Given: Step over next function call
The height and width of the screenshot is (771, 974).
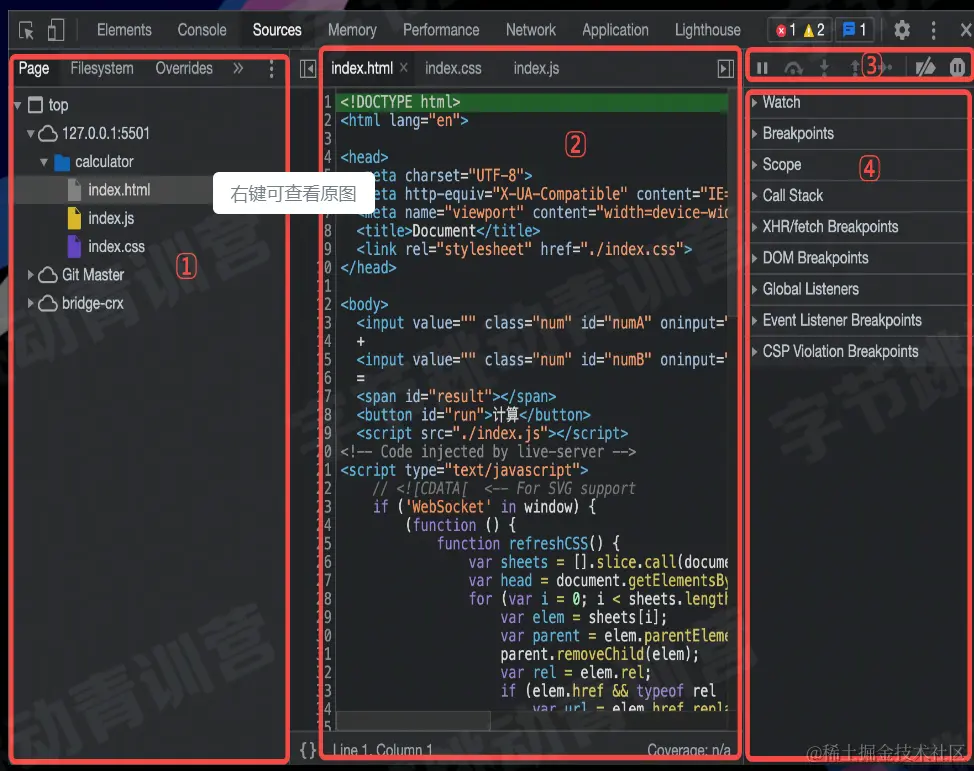Looking at the screenshot, I should tap(793, 67).
